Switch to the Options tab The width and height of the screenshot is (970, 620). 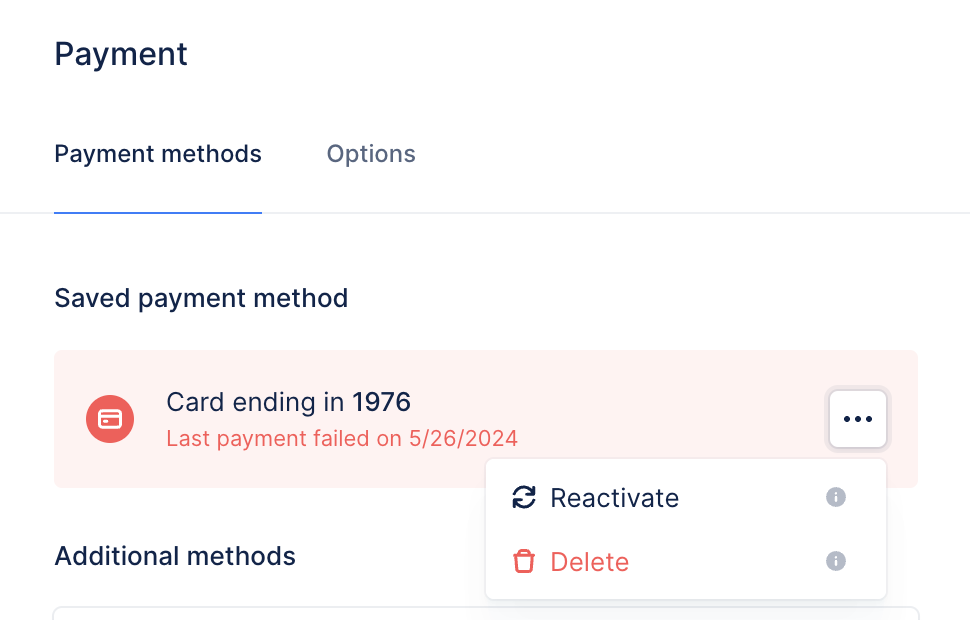click(x=371, y=155)
